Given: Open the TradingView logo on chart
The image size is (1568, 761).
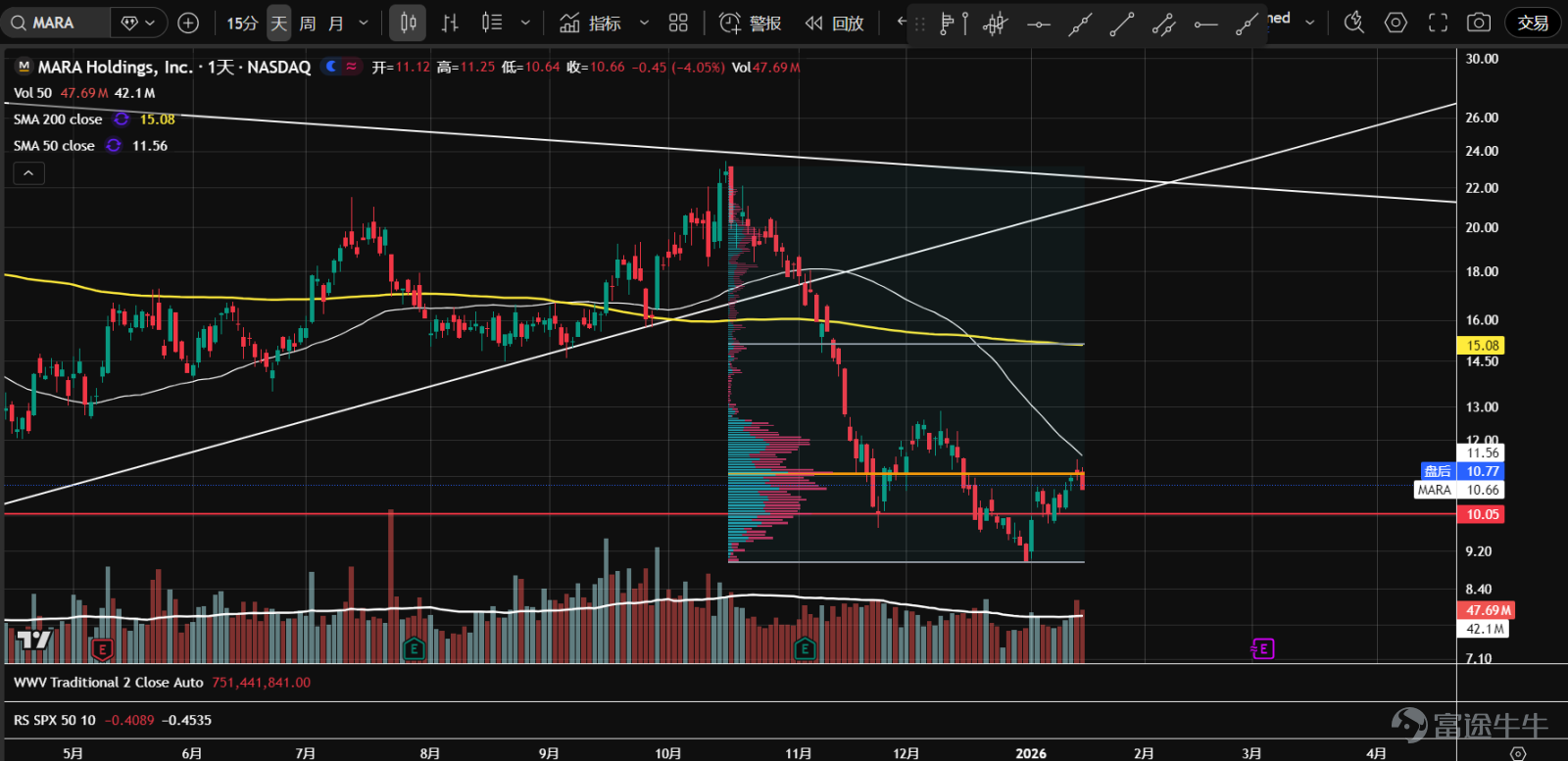Looking at the screenshot, I should click(34, 641).
